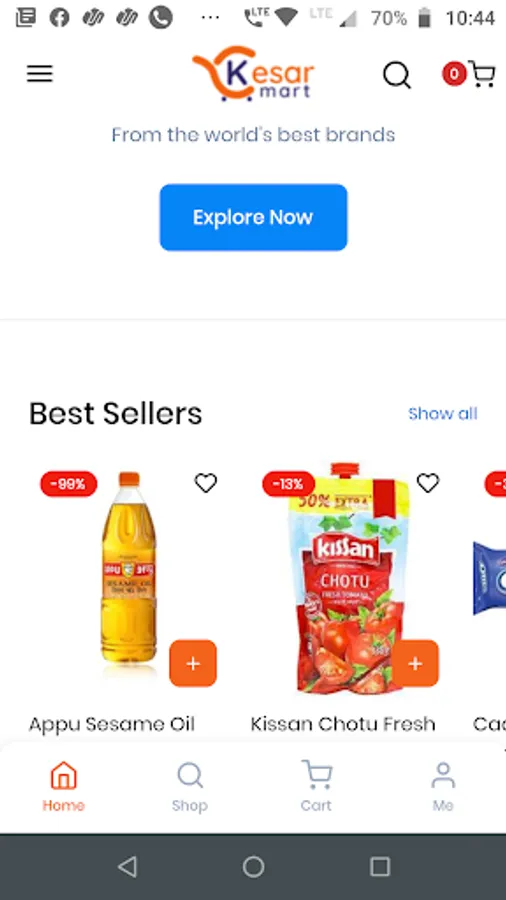This screenshot has height=900, width=506.
Task: Tap the search magnifier in header
Action: click(x=396, y=75)
